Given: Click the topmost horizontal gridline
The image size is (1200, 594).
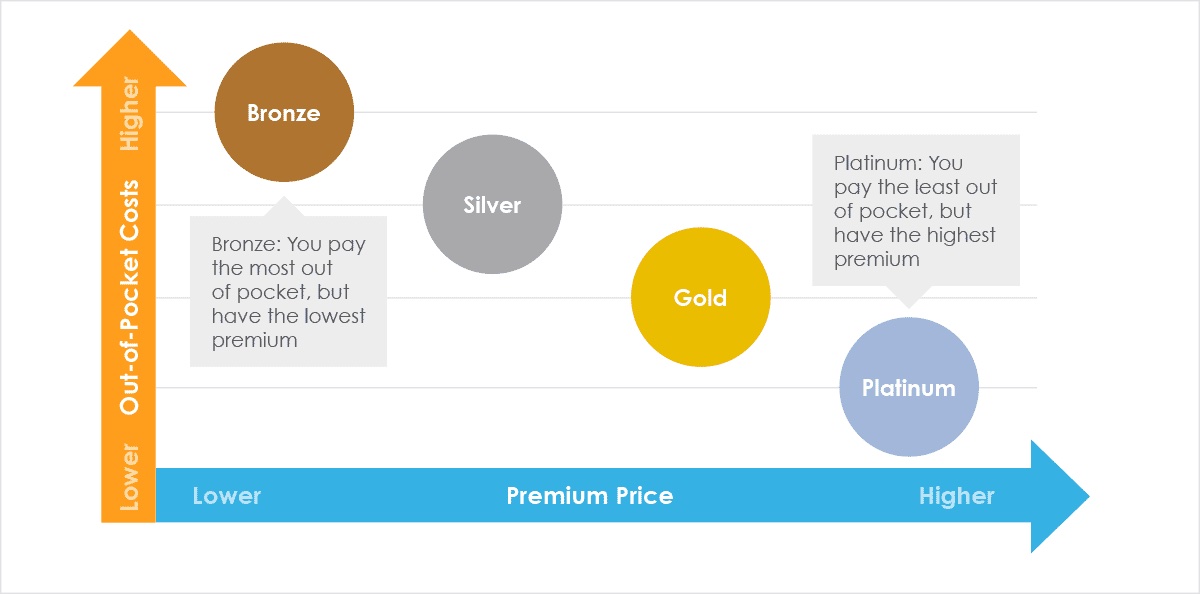Looking at the screenshot, I should tap(700, 112).
